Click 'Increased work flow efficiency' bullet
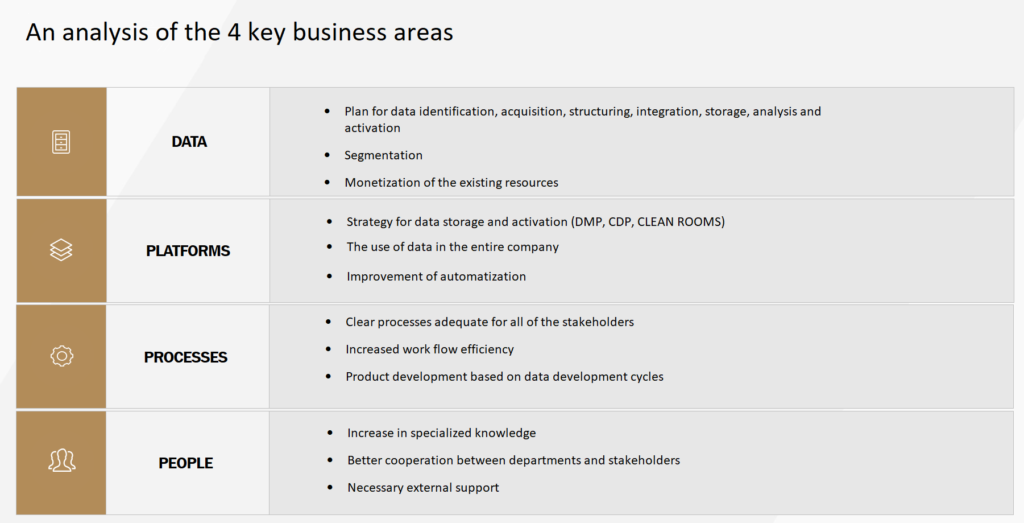The width and height of the screenshot is (1024, 523). tap(430, 349)
